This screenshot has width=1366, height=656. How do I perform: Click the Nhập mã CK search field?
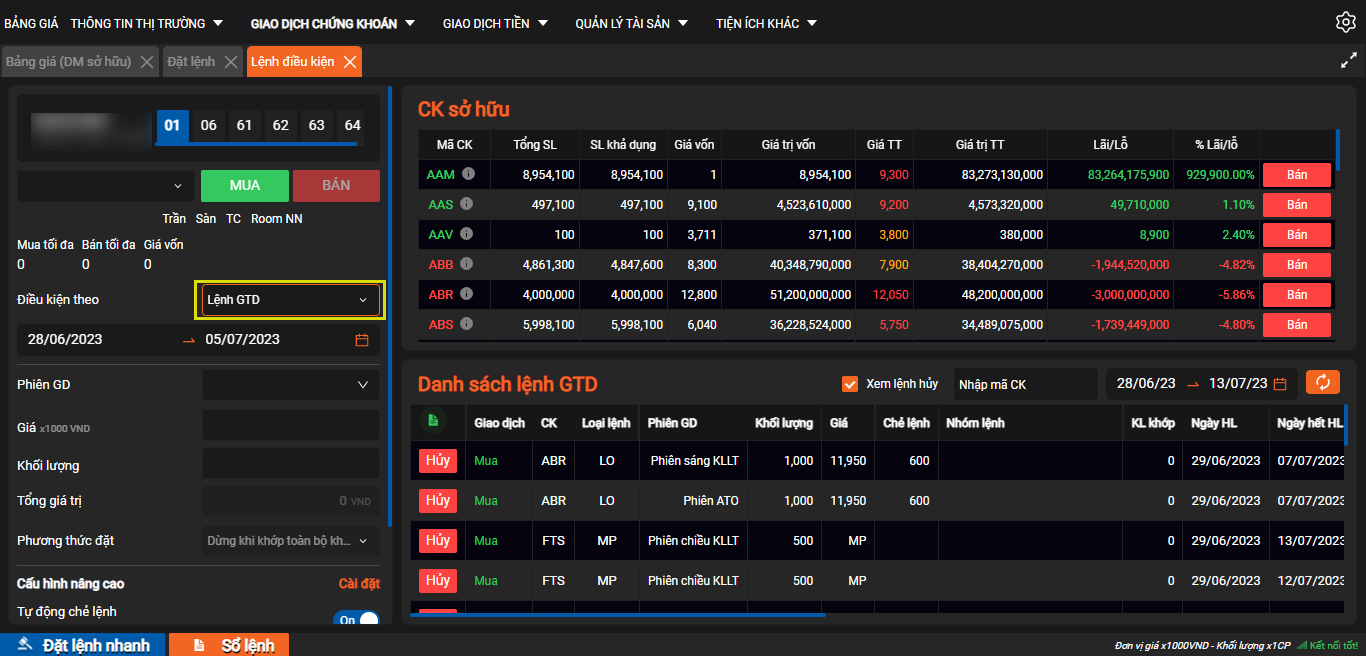pyautogui.click(x=1025, y=384)
